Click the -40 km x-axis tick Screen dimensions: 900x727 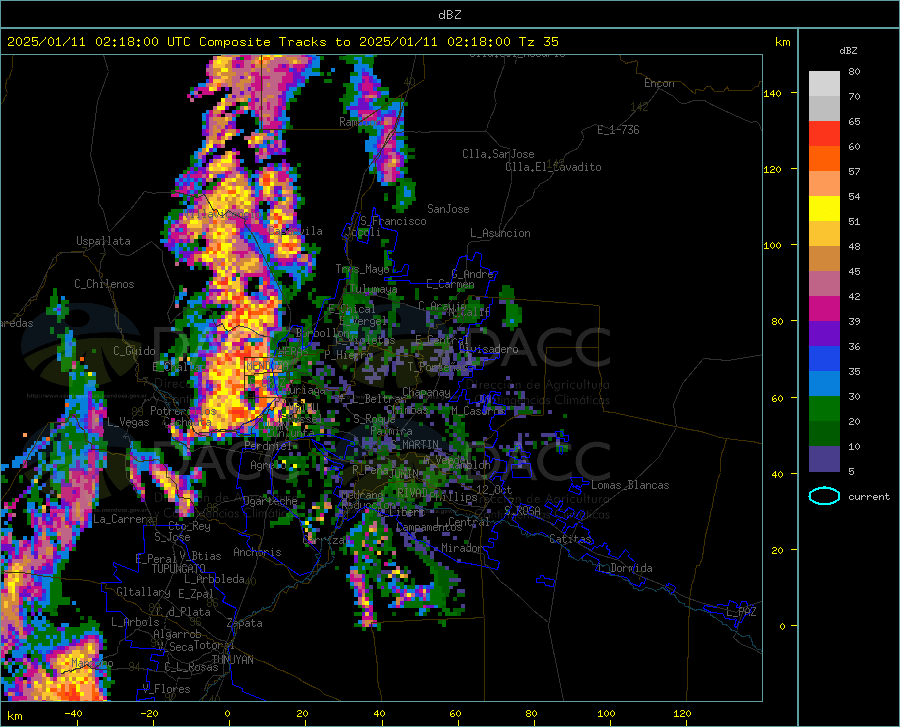(x=73, y=713)
